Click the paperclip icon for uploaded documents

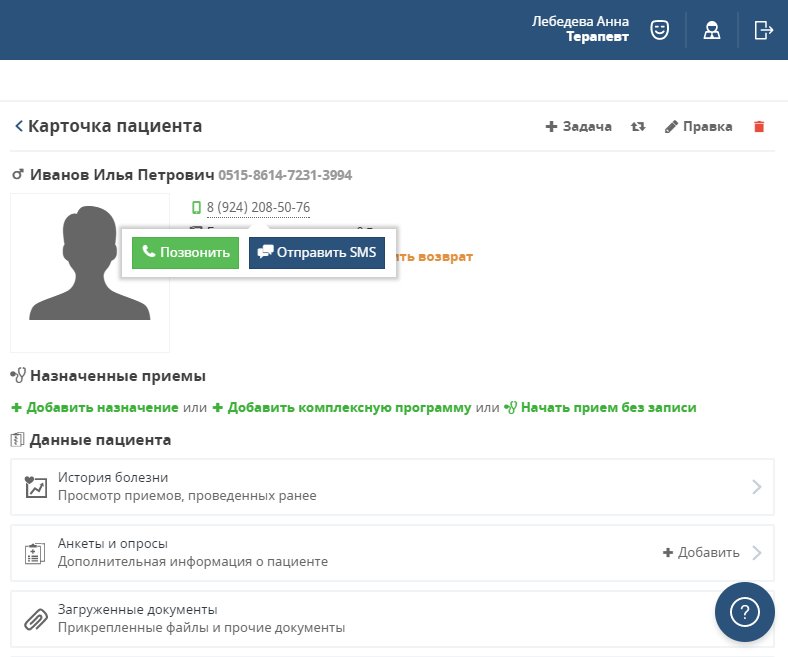click(x=35, y=619)
